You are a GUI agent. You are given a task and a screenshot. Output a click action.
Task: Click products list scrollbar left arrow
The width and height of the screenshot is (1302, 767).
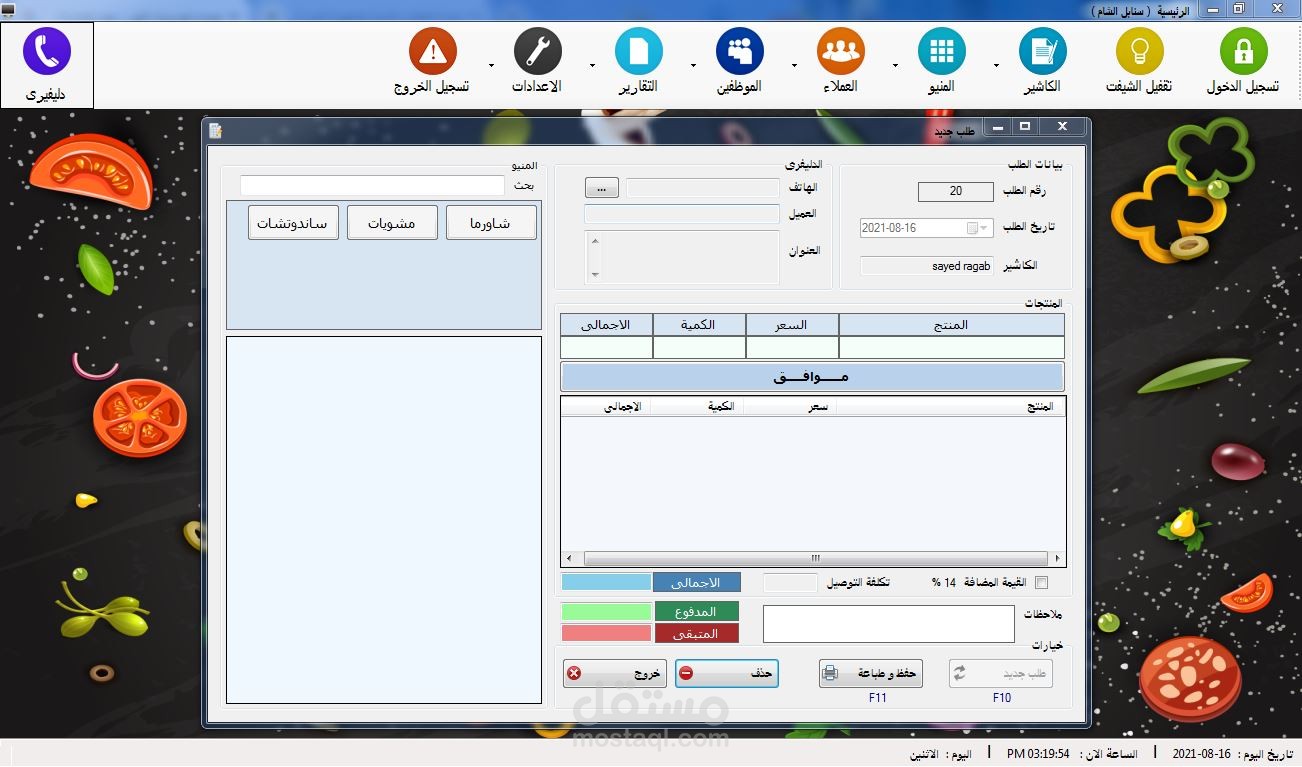point(569,559)
